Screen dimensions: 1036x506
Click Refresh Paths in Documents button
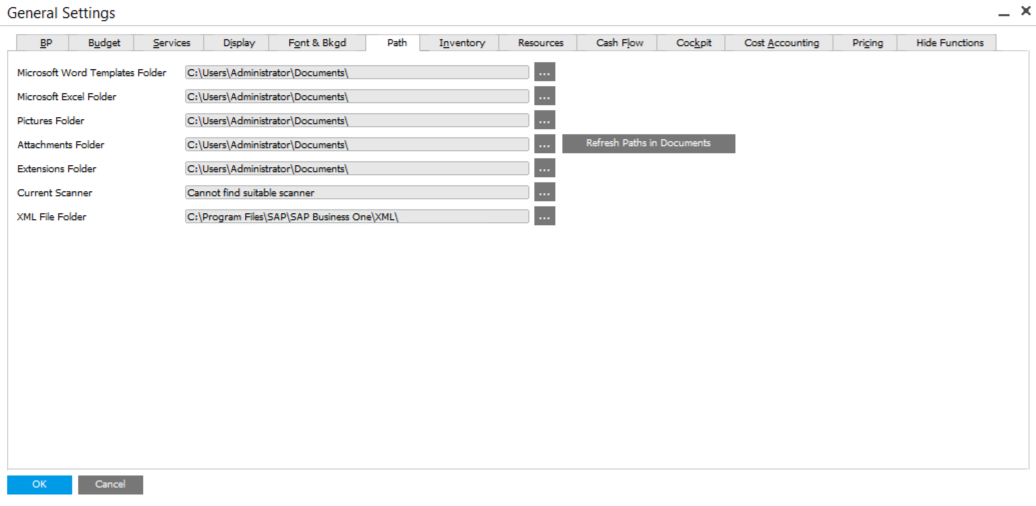click(648, 144)
